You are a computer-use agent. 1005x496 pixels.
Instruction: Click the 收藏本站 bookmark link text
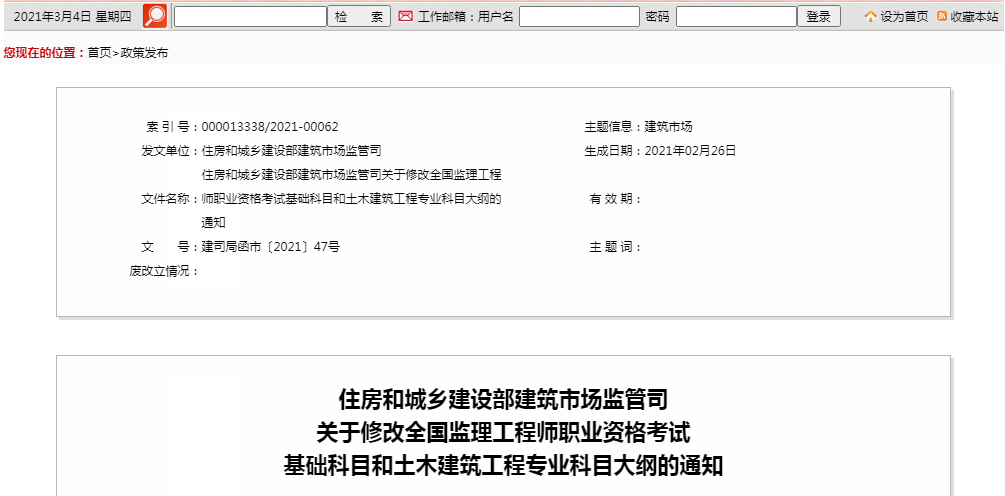[974, 17]
